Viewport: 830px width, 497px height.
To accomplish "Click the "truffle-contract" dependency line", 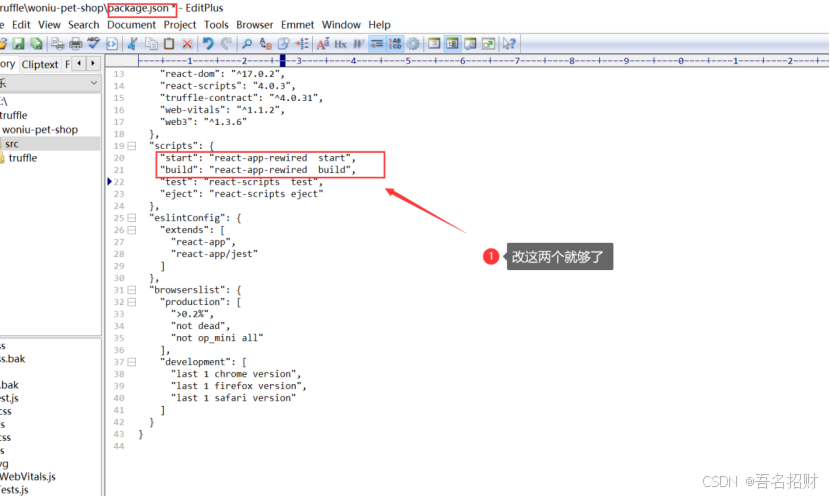I will click(241, 98).
